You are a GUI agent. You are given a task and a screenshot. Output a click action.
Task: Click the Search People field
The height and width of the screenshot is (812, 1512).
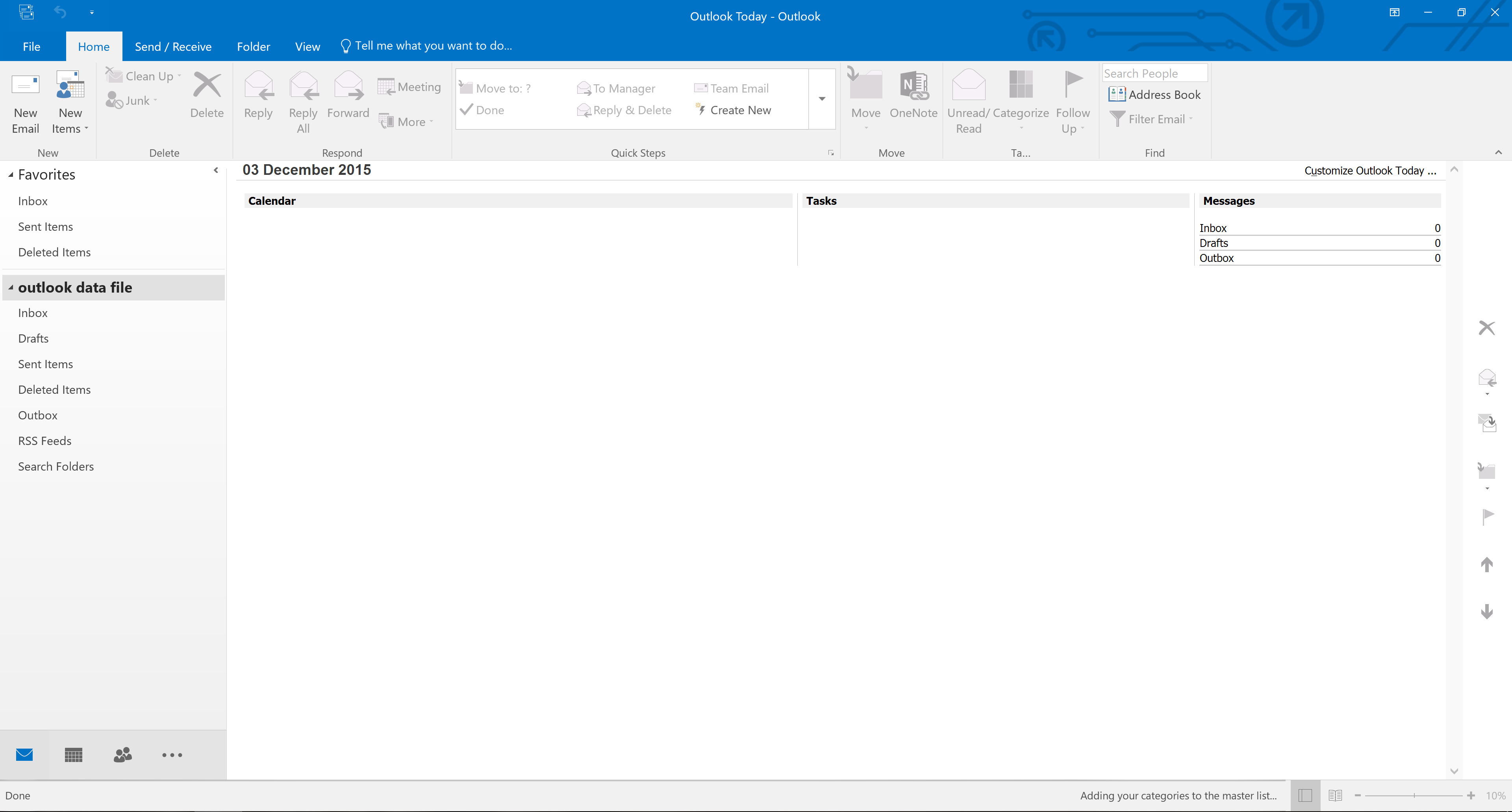click(1154, 73)
